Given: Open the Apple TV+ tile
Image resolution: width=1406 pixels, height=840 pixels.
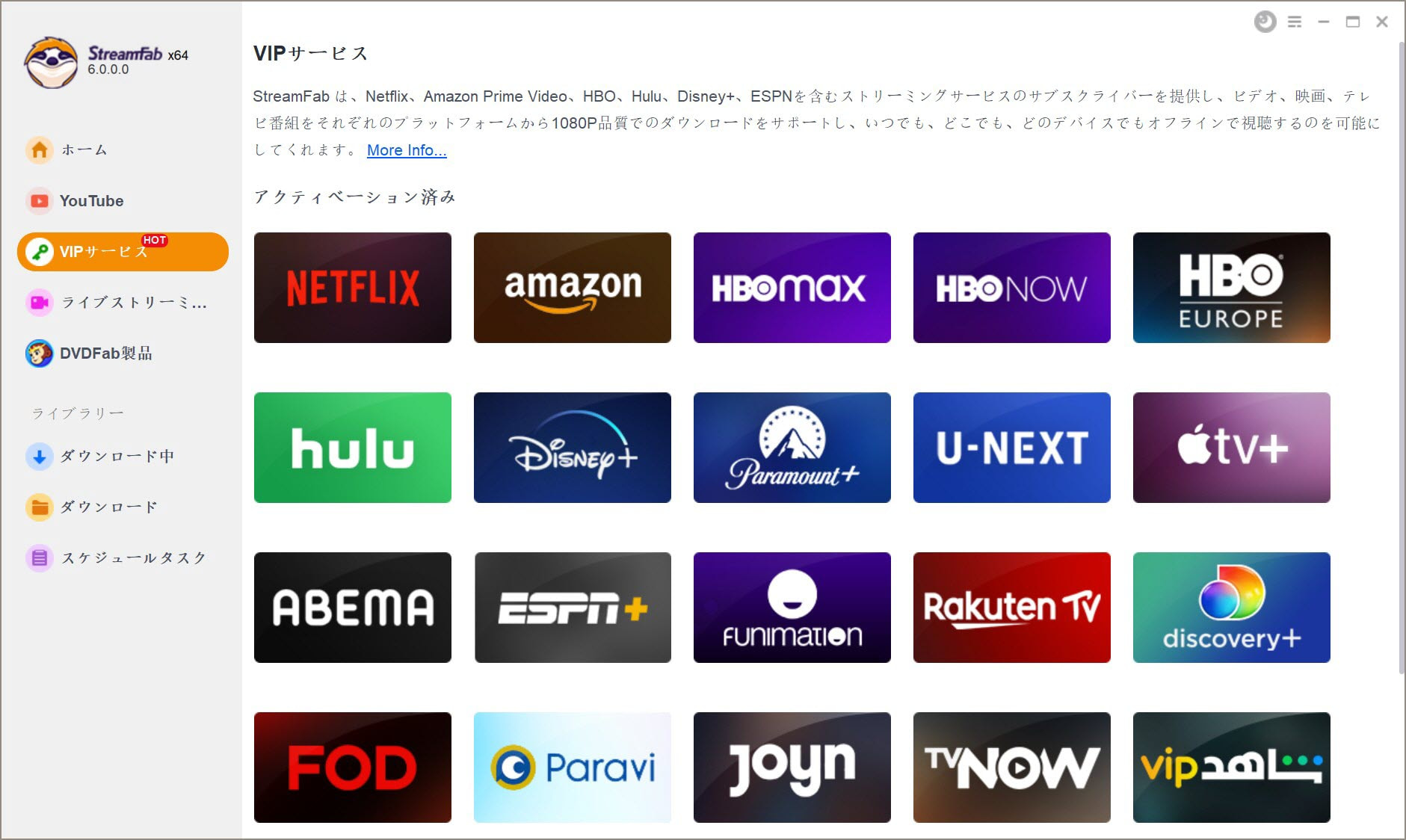Looking at the screenshot, I should coord(1232,448).
